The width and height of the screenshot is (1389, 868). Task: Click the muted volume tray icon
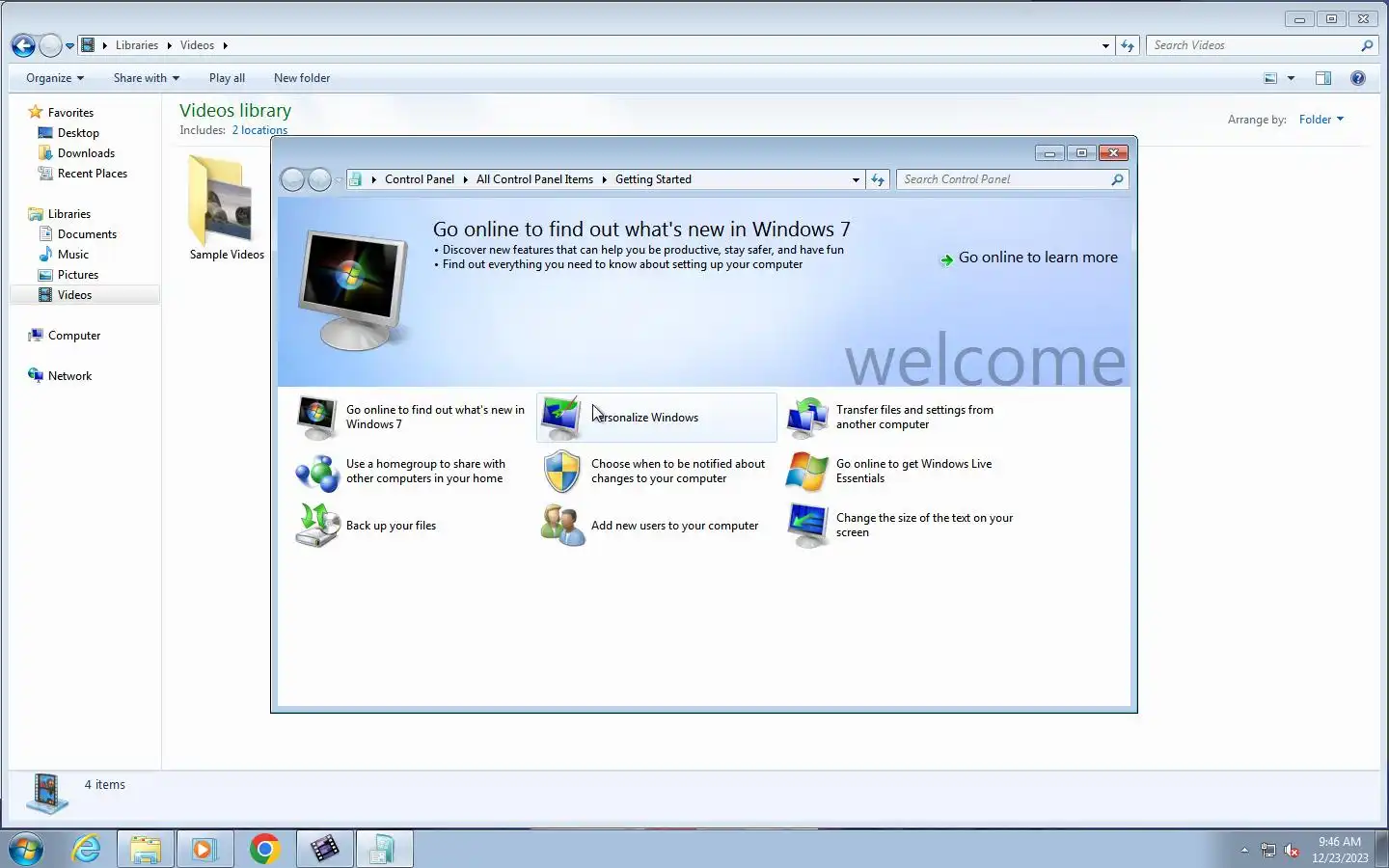click(x=1292, y=850)
